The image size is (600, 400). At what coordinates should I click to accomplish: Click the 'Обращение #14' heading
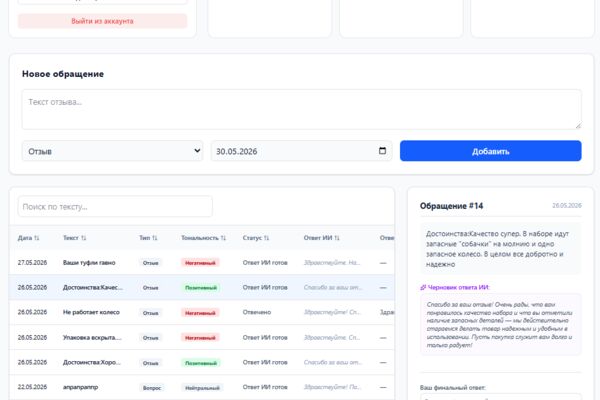451,206
